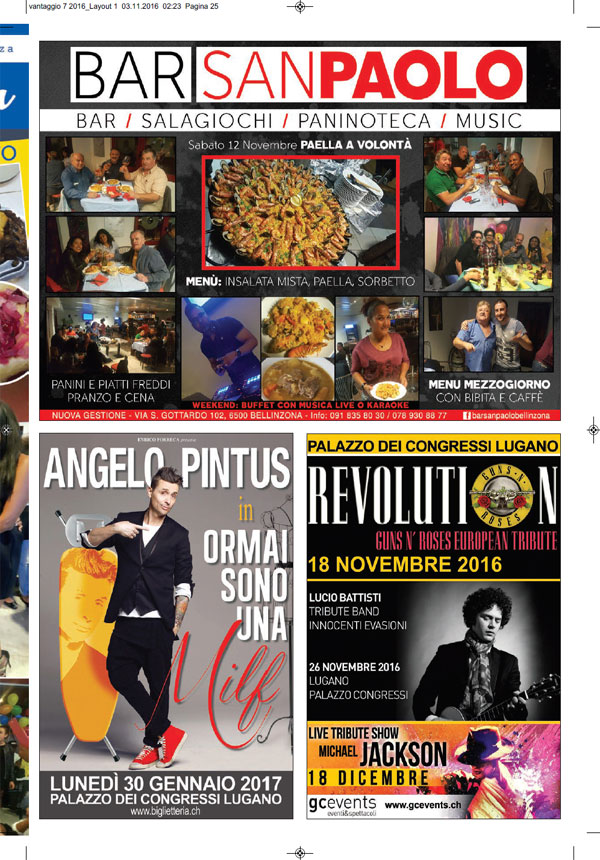Select the middle-left three diners photo
This screenshot has width=600, height=860.
[x=111, y=254]
